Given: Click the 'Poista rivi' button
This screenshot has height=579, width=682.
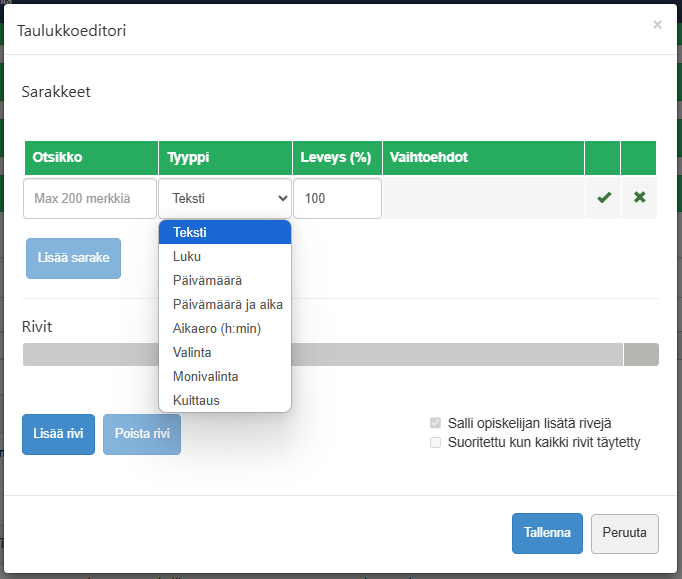Looking at the screenshot, I should point(142,434).
